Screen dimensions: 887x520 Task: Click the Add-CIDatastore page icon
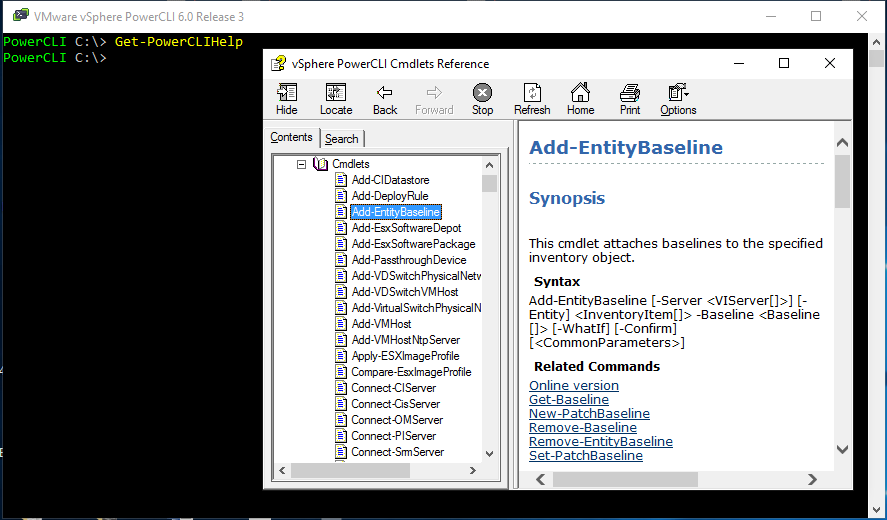341,180
